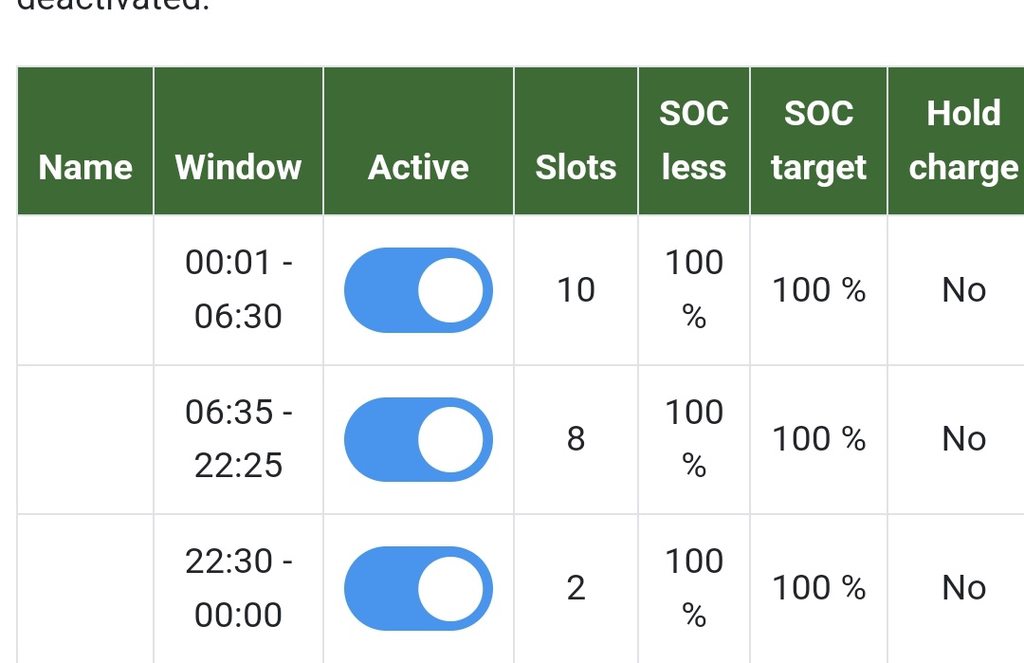Click the Slots value 8
Image resolution: width=1024 pixels, height=663 pixels.
[x=576, y=439]
